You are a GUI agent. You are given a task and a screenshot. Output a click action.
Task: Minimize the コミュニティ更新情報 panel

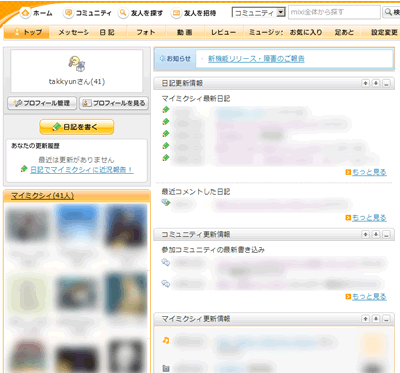(x=386, y=234)
